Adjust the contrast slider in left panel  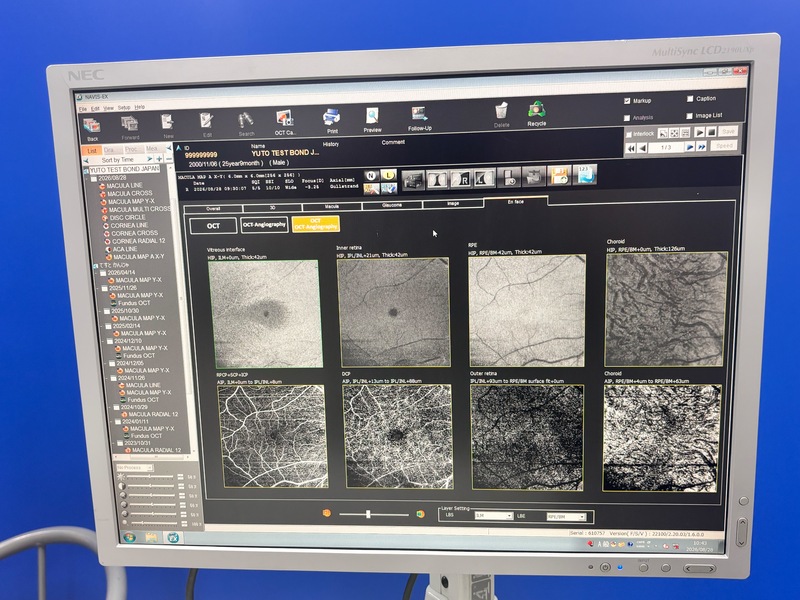[151, 486]
